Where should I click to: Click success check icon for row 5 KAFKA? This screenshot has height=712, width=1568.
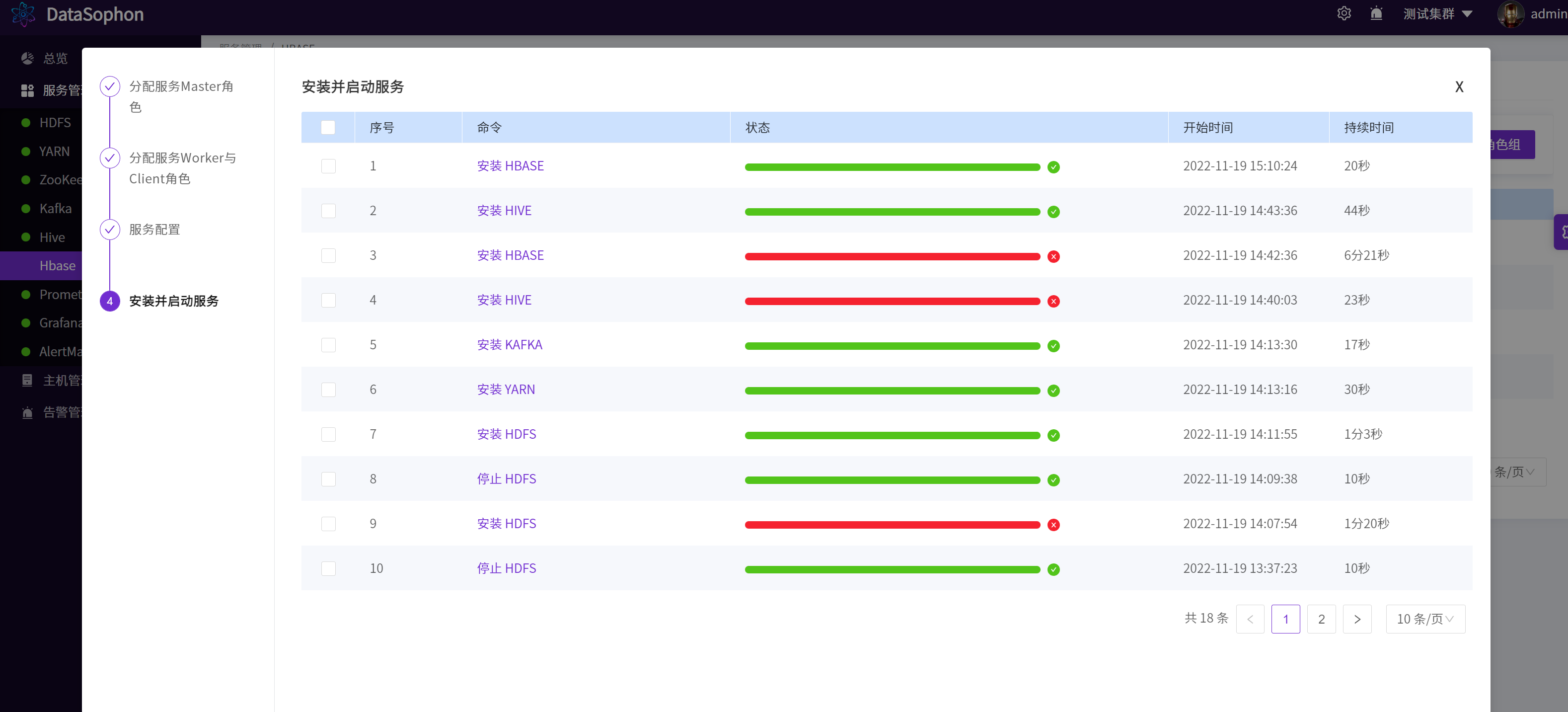tap(1053, 346)
